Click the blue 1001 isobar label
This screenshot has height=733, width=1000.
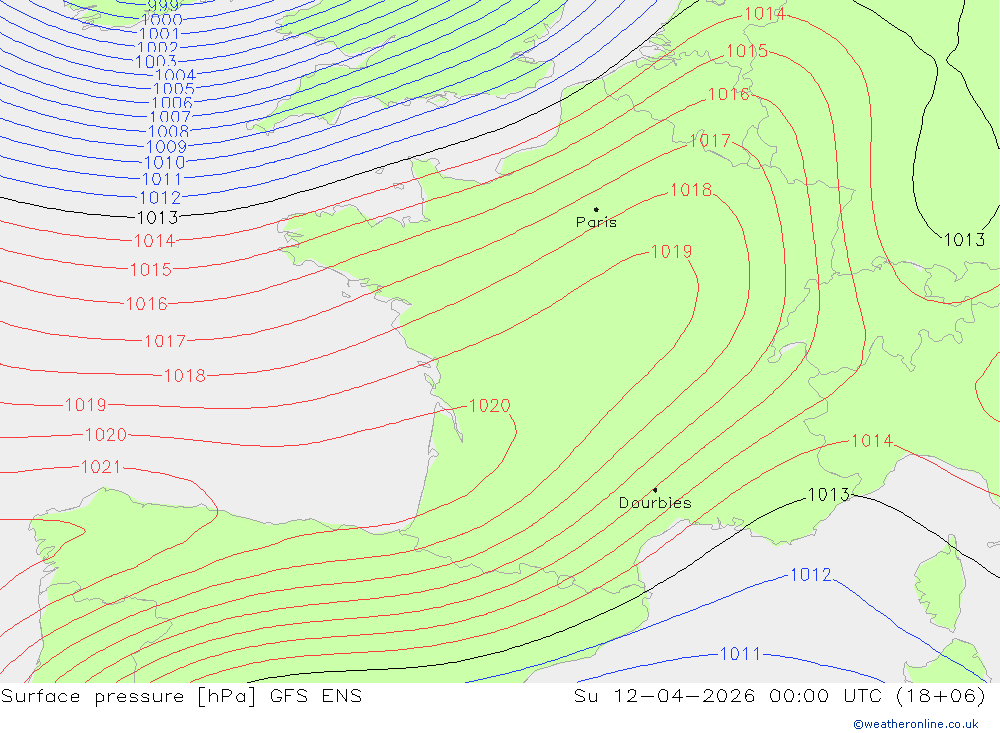pyautogui.click(x=159, y=34)
